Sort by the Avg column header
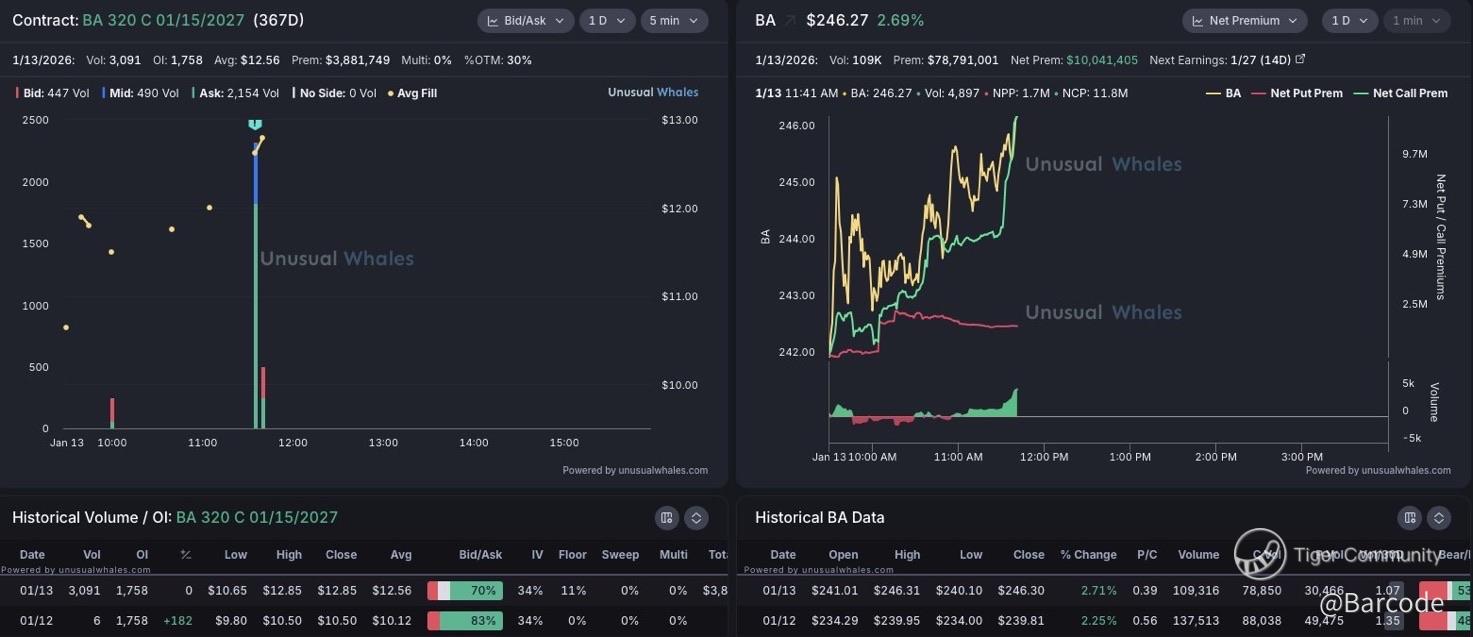The width and height of the screenshot is (1473, 637). pos(400,555)
